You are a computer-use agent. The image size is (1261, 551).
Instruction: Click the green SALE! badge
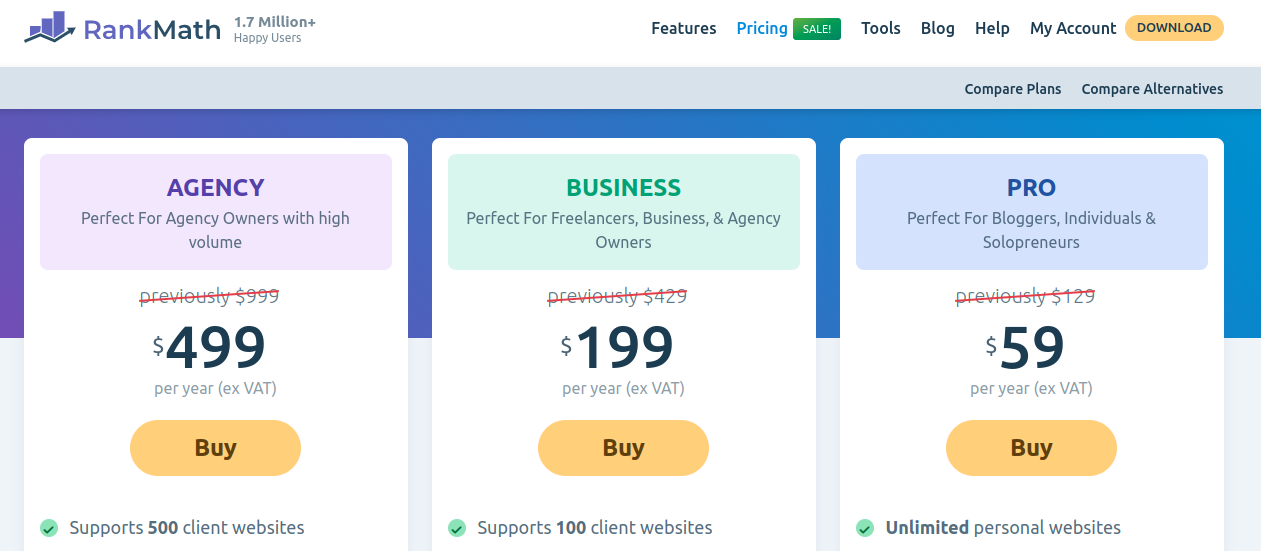[817, 29]
